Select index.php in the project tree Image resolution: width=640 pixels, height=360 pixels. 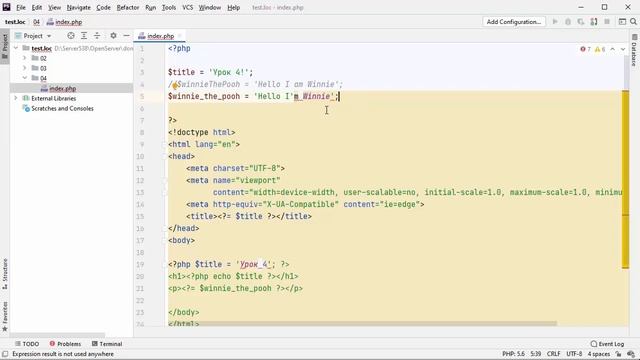pyautogui.click(x=62, y=88)
